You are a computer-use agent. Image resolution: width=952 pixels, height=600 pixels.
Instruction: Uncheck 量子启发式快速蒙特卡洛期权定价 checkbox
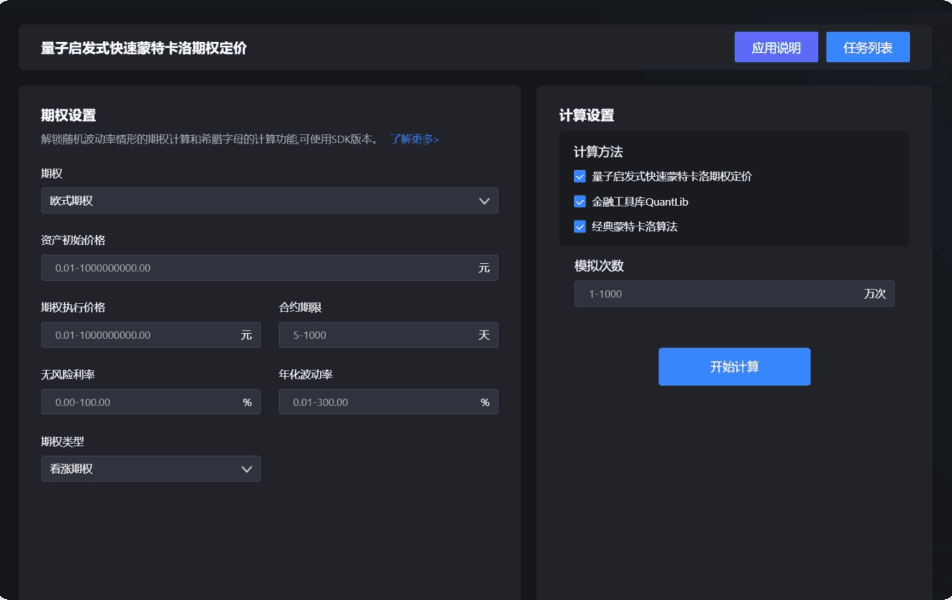tap(580, 177)
